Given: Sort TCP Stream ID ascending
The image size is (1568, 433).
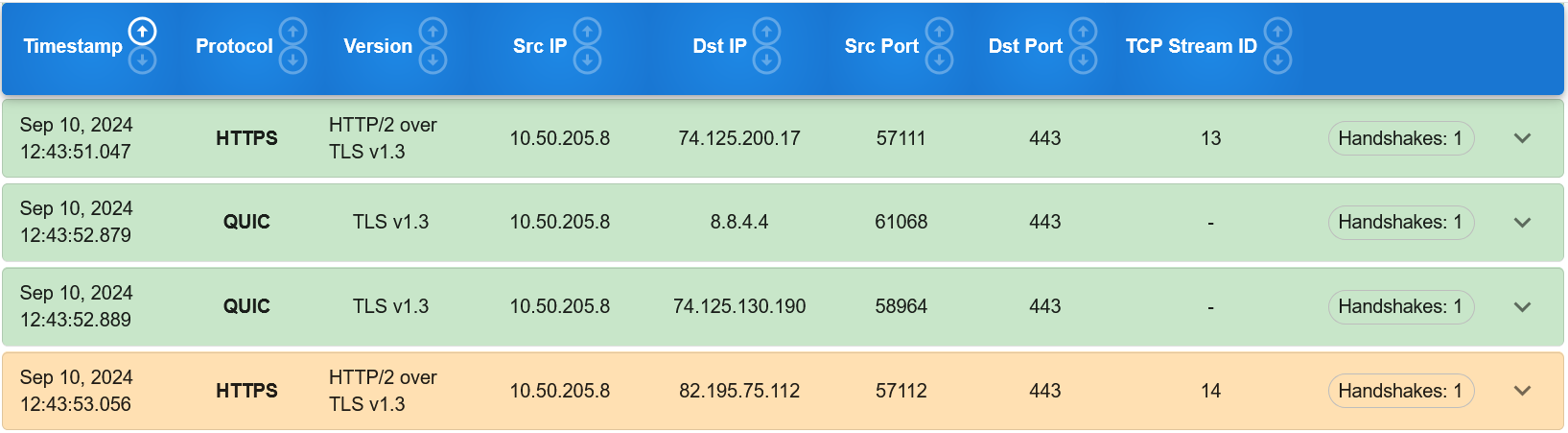Looking at the screenshot, I should click(x=1277, y=33).
